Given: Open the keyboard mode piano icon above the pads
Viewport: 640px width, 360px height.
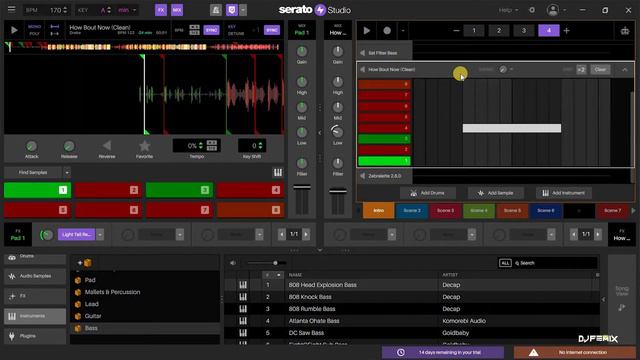Looking at the screenshot, I should (278, 173).
